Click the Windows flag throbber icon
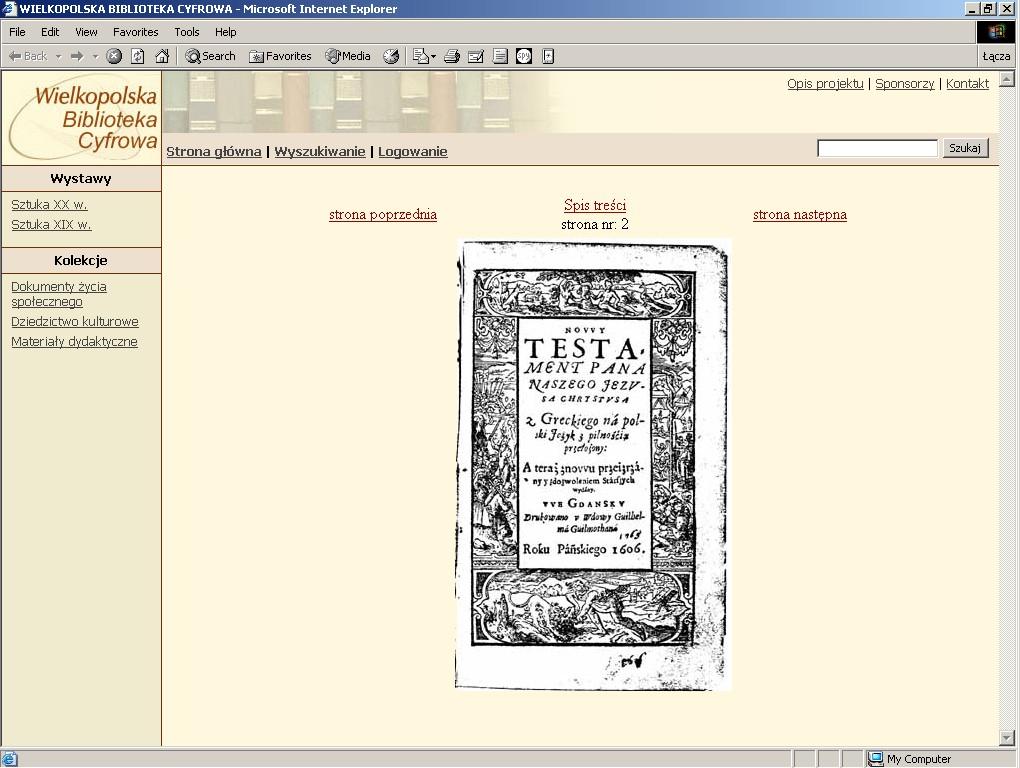Image resolution: width=1020 pixels, height=768 pixels. [996, 32]
